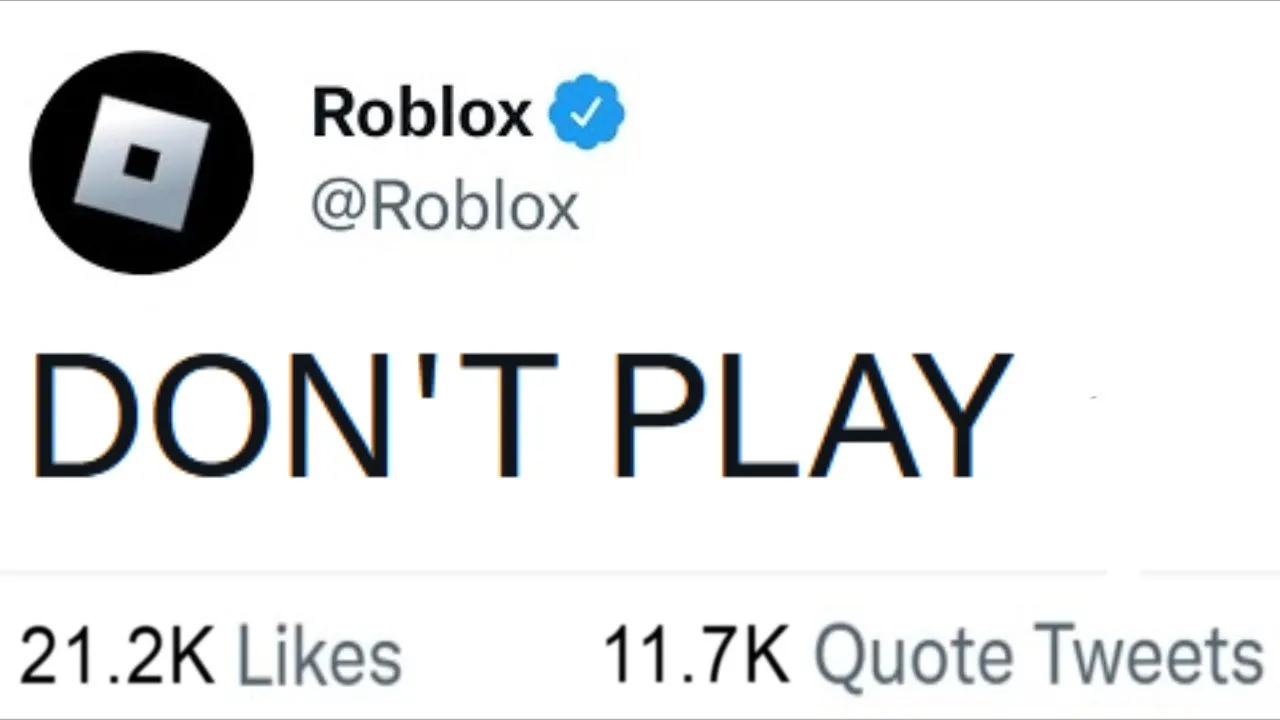
Task: Click the word Tweets in the stats row
Action: click(x=1148, y=657)
